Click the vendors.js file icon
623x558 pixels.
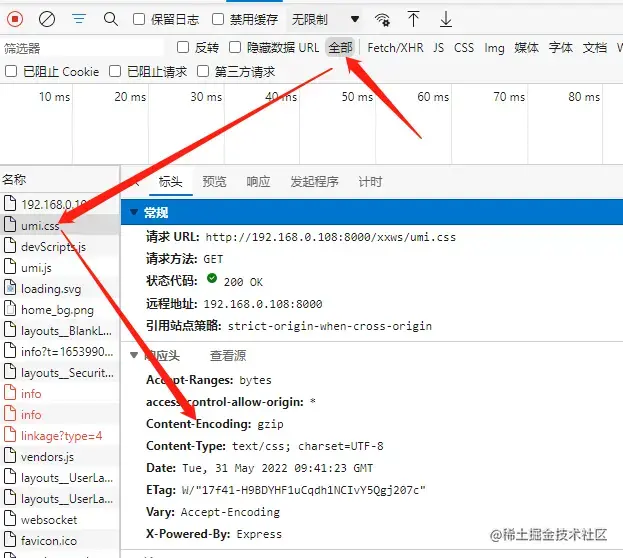click(10, 455)
